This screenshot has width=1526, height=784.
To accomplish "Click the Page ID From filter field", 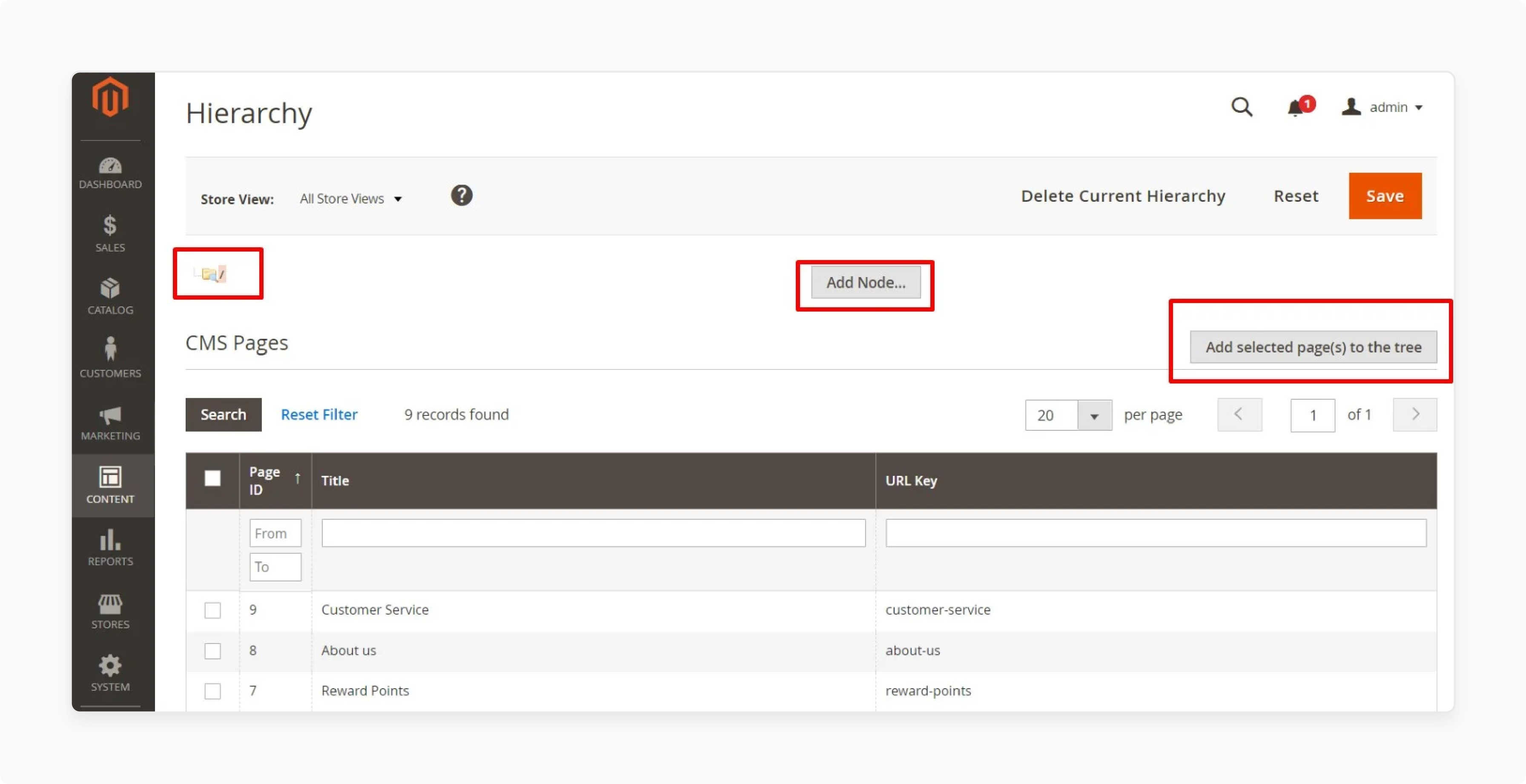I will point(275,533).
